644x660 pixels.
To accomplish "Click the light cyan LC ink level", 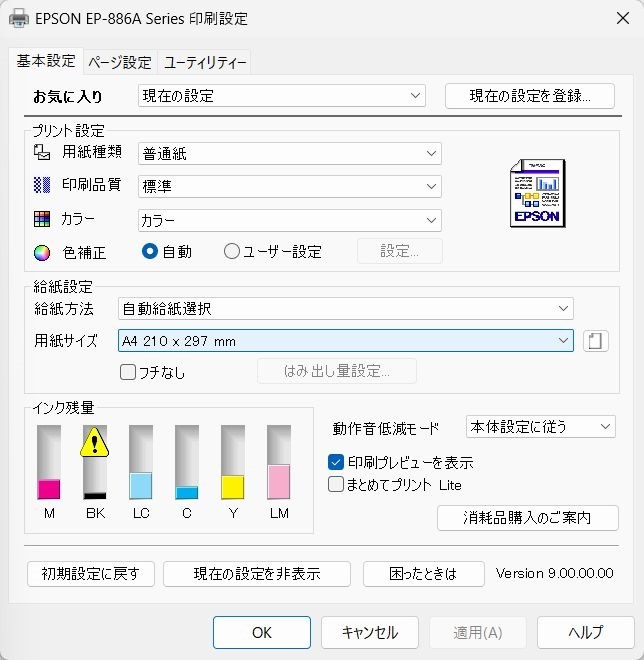I will (x=141, y=462).
